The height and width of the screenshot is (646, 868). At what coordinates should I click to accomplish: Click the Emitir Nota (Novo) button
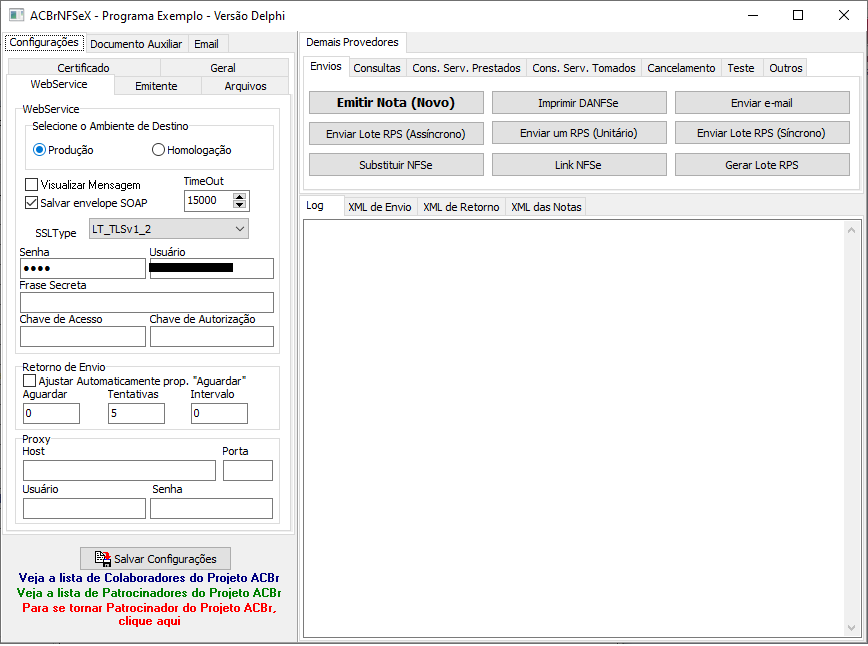pyautogui.click(x=396, y=102)
